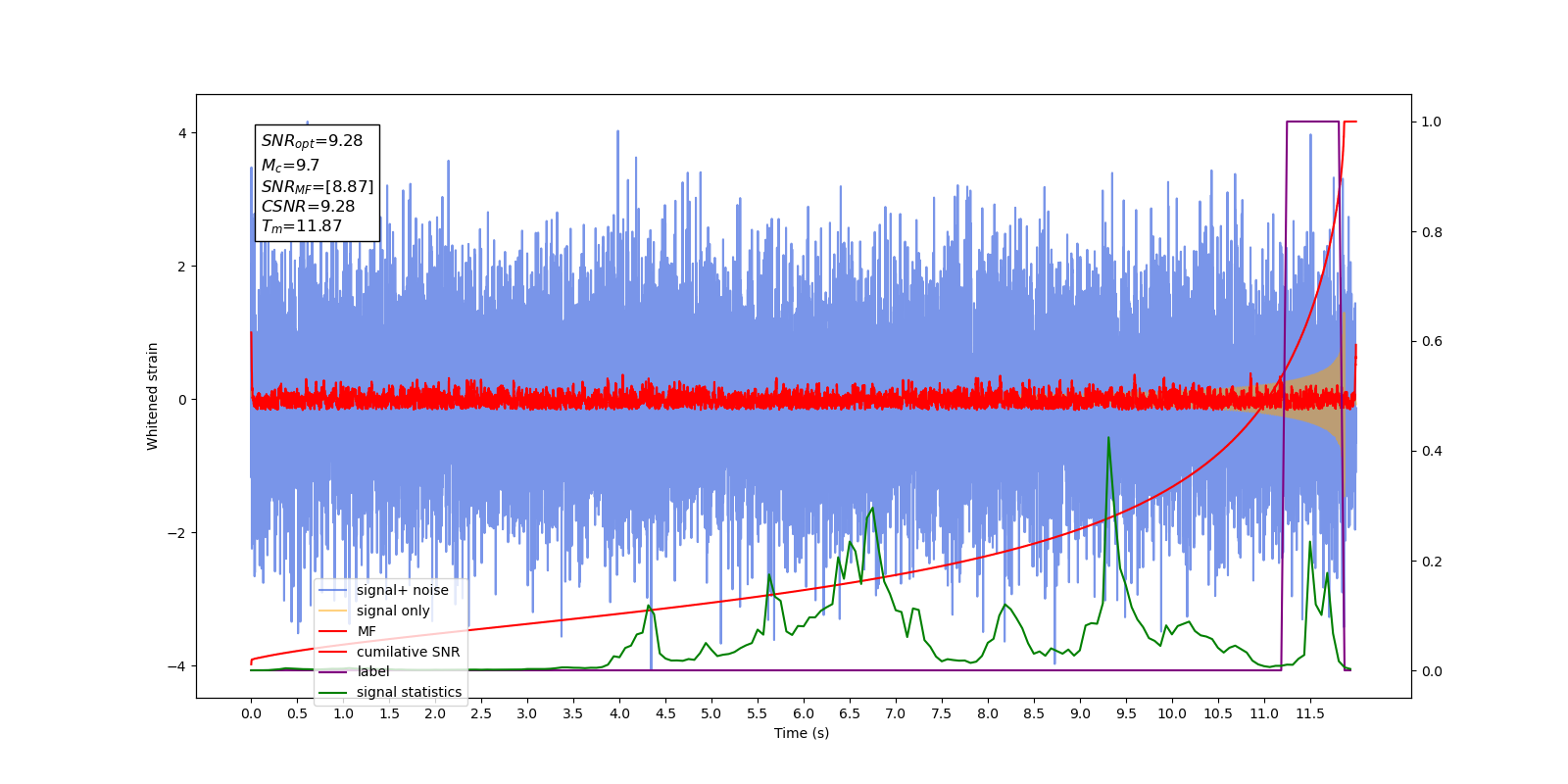Click the green signal statistics peak near 9.3 s
1568x784 pixels.
tap(1108, 439)
